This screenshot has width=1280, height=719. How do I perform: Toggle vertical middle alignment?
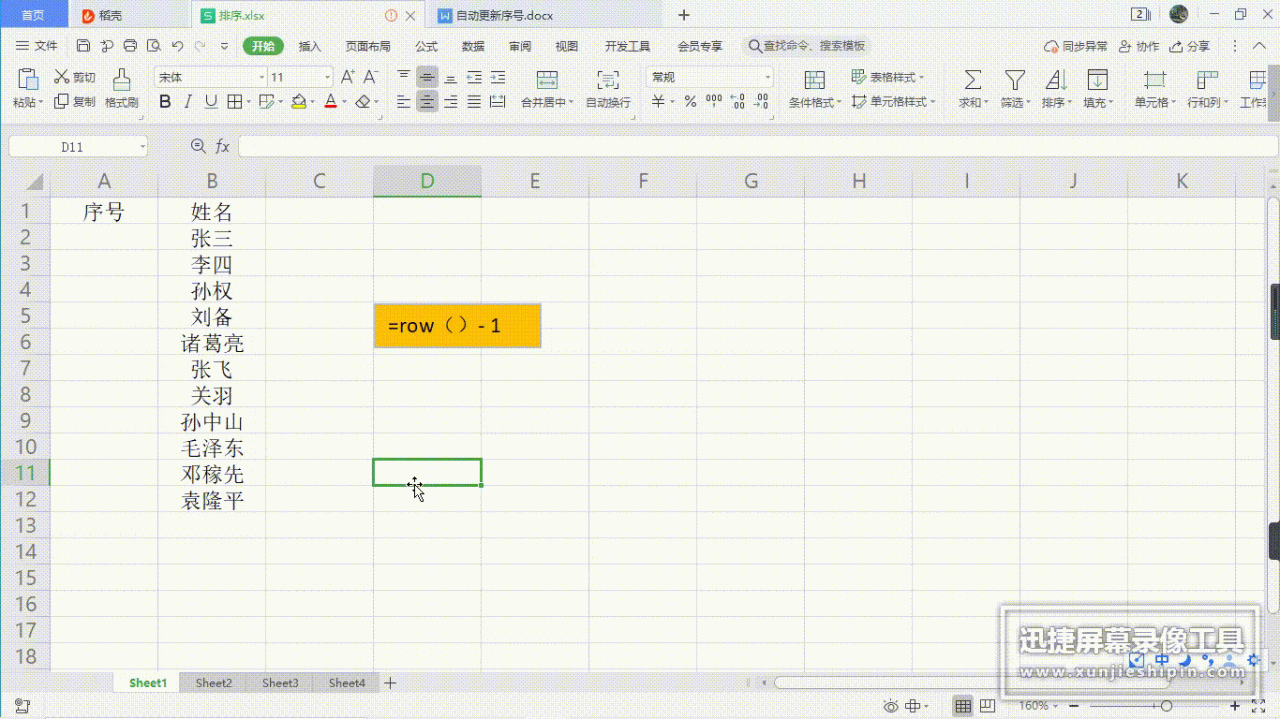pyautogui.click(x=427, y=77)
